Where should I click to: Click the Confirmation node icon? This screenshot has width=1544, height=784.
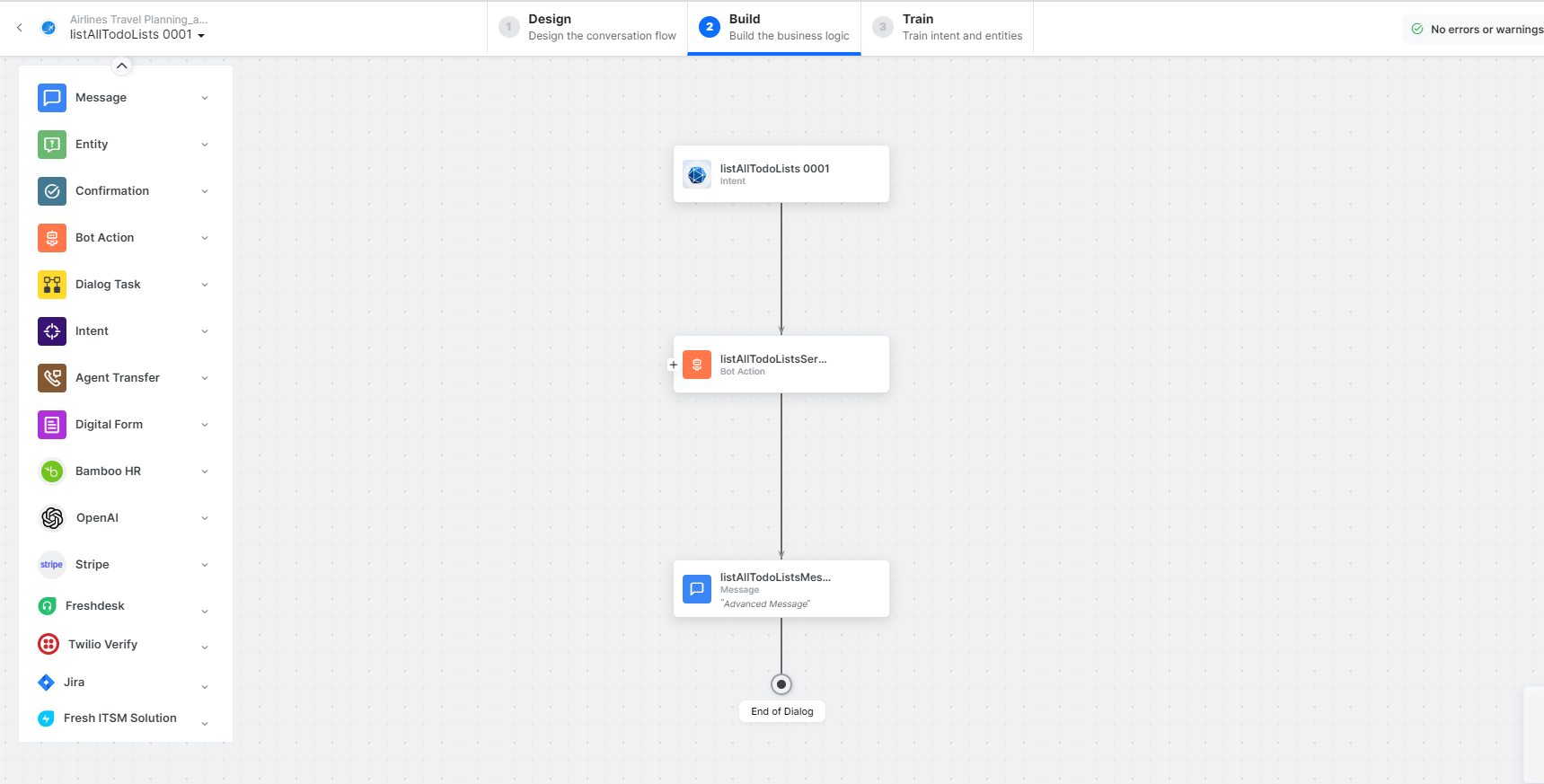click(x=52, y=191)
